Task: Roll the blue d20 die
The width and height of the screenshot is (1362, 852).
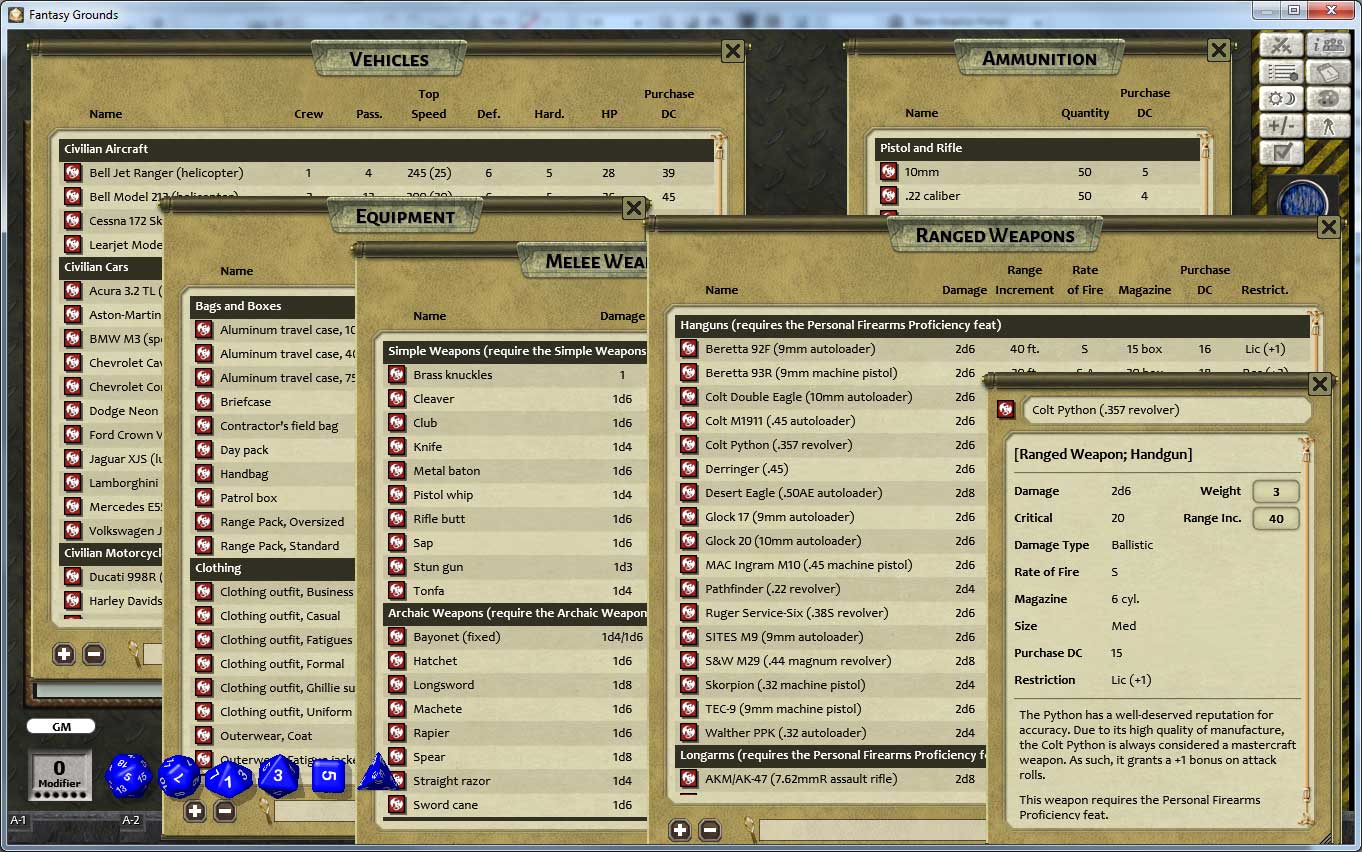Action: [127, 775]
